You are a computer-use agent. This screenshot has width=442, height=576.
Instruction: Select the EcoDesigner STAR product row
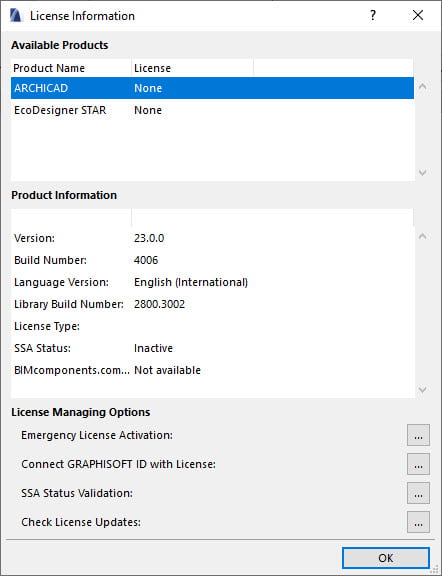click(212, 110)
